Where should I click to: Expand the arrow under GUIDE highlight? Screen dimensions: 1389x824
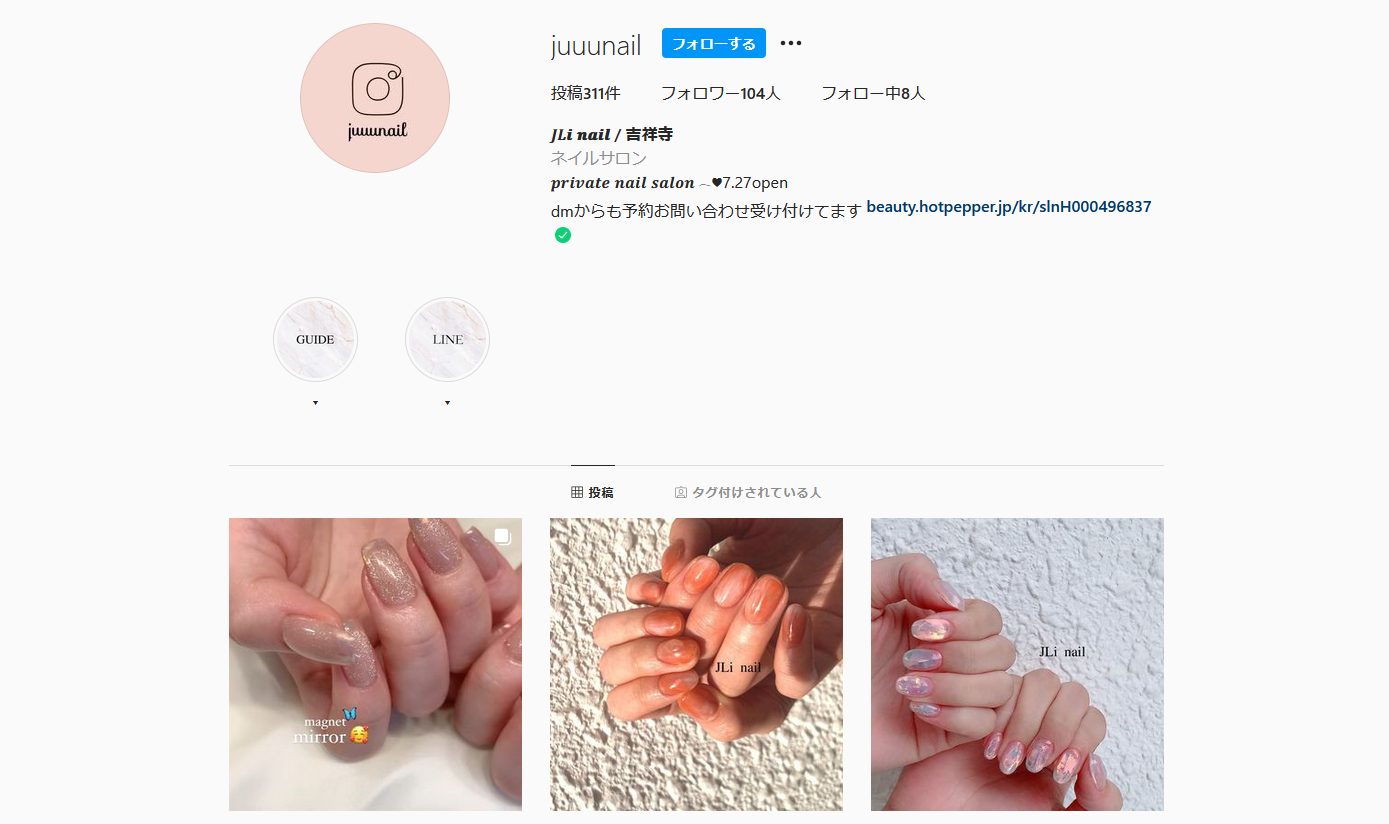coord(315,403)
